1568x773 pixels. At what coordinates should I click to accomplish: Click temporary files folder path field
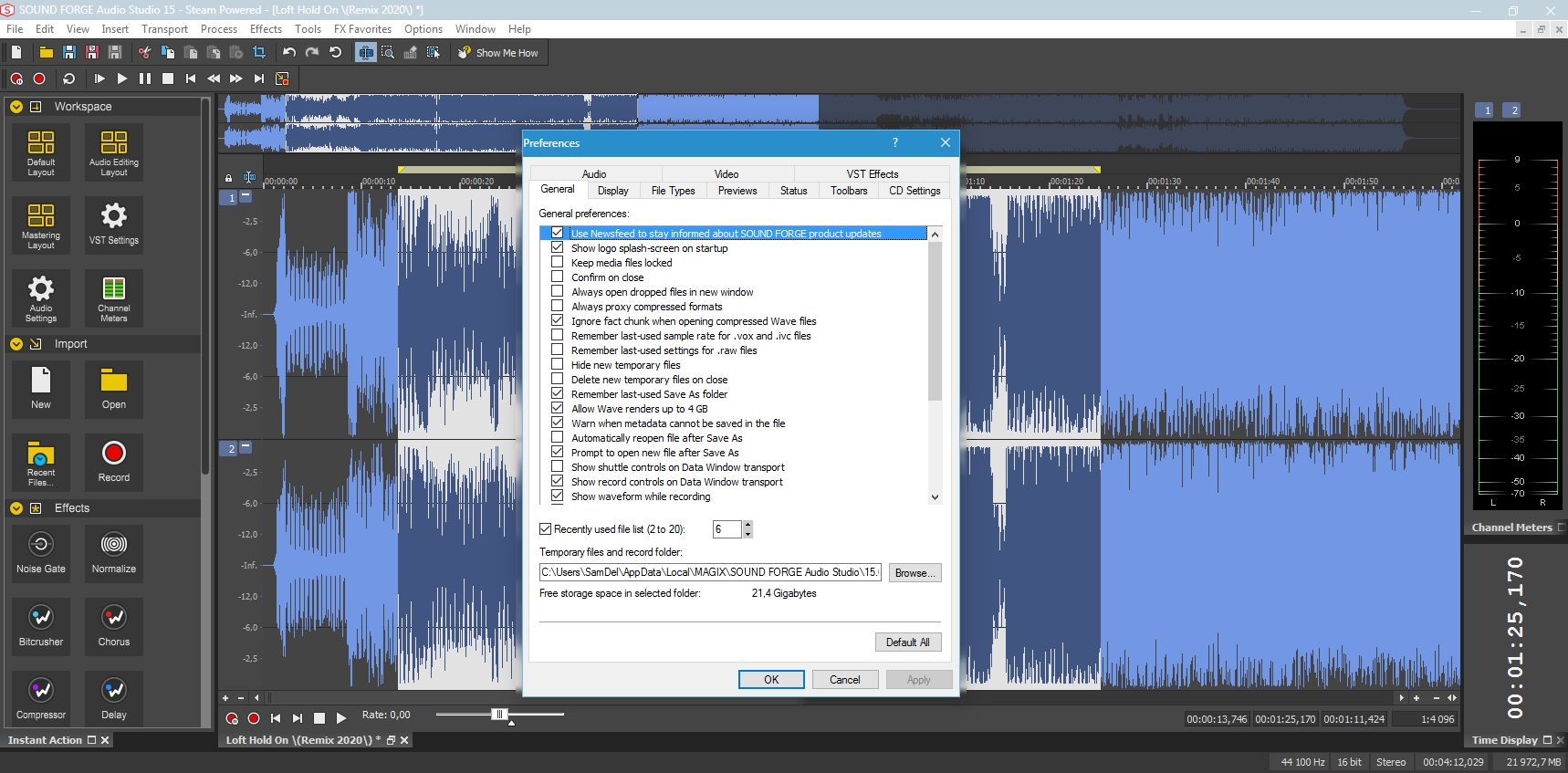pos(710,572)
